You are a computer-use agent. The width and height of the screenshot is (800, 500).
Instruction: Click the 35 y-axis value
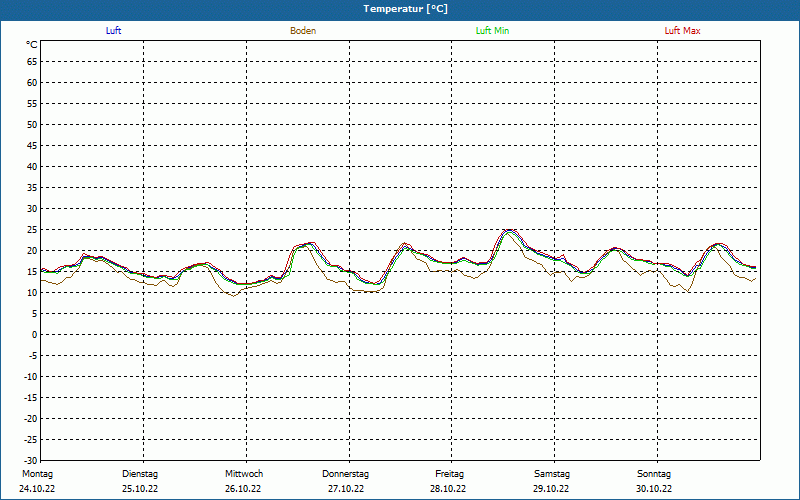32,188
